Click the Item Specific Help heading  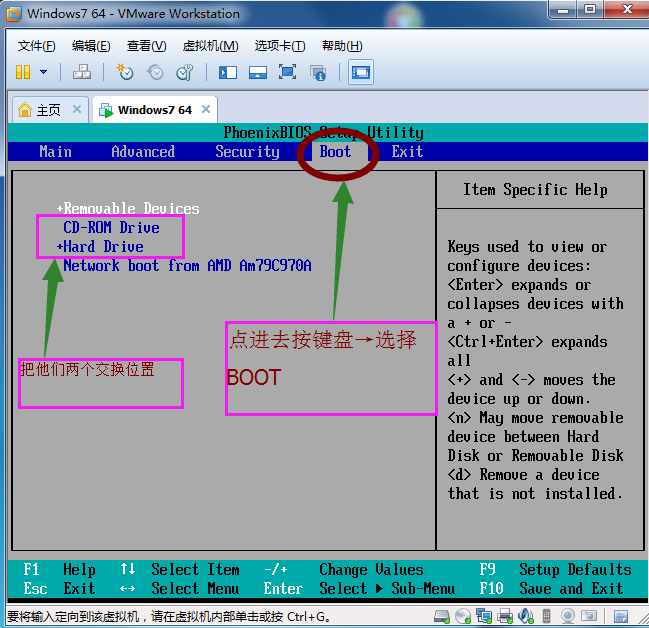pyautogui.click(x=535, y=190)
